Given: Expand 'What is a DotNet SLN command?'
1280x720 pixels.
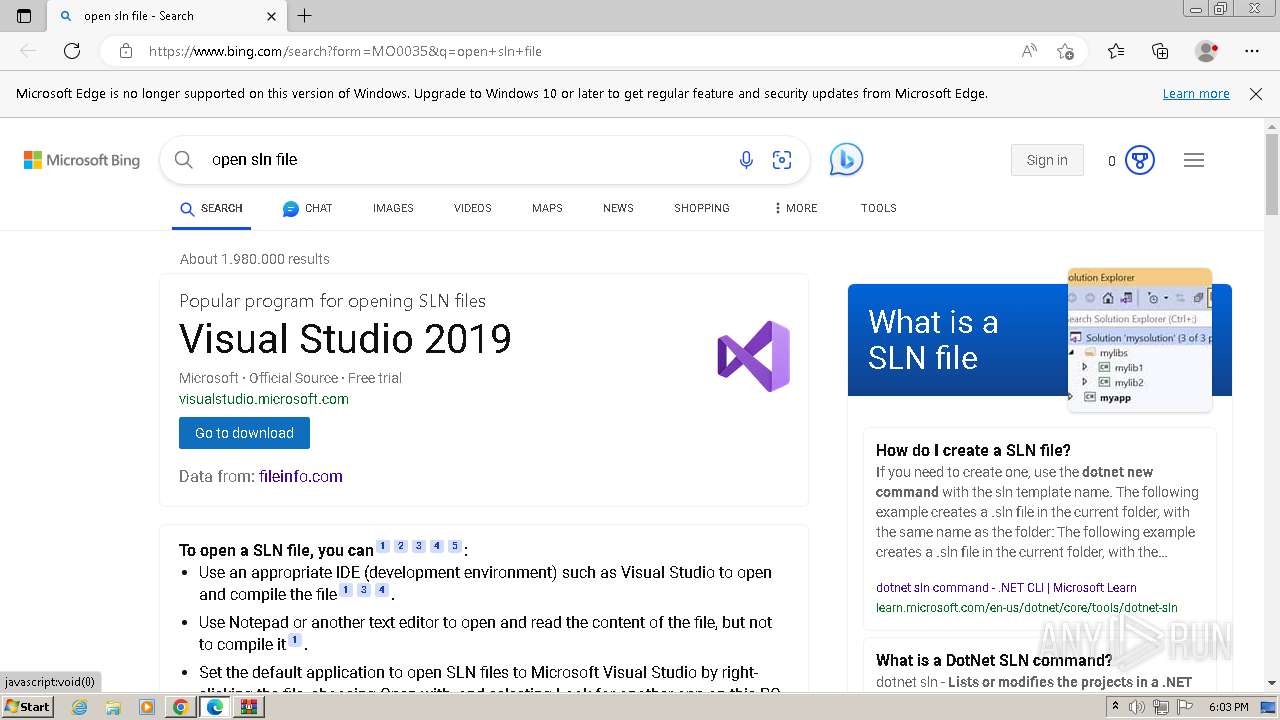Looking at the screenshot, I should click(994, 660).
